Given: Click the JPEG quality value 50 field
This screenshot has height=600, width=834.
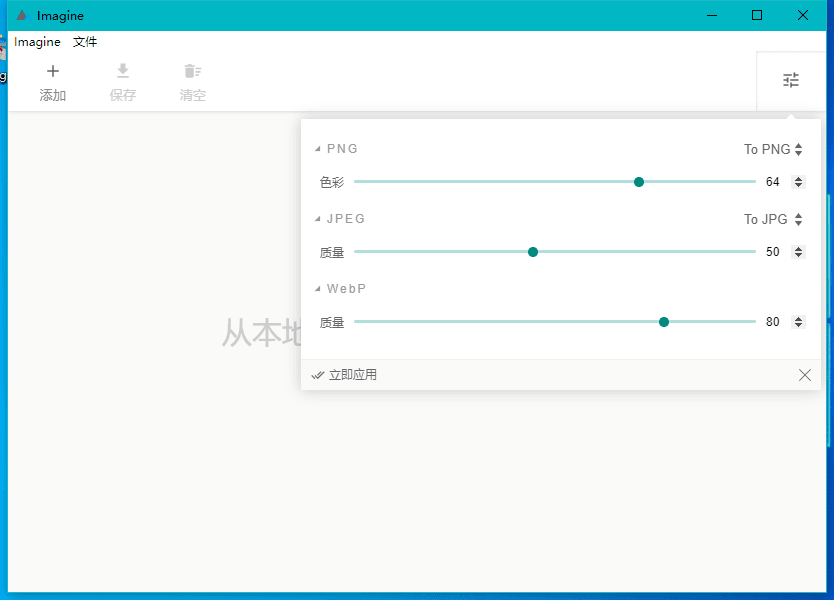Looking at the screenshot, I should click(773, 252).
